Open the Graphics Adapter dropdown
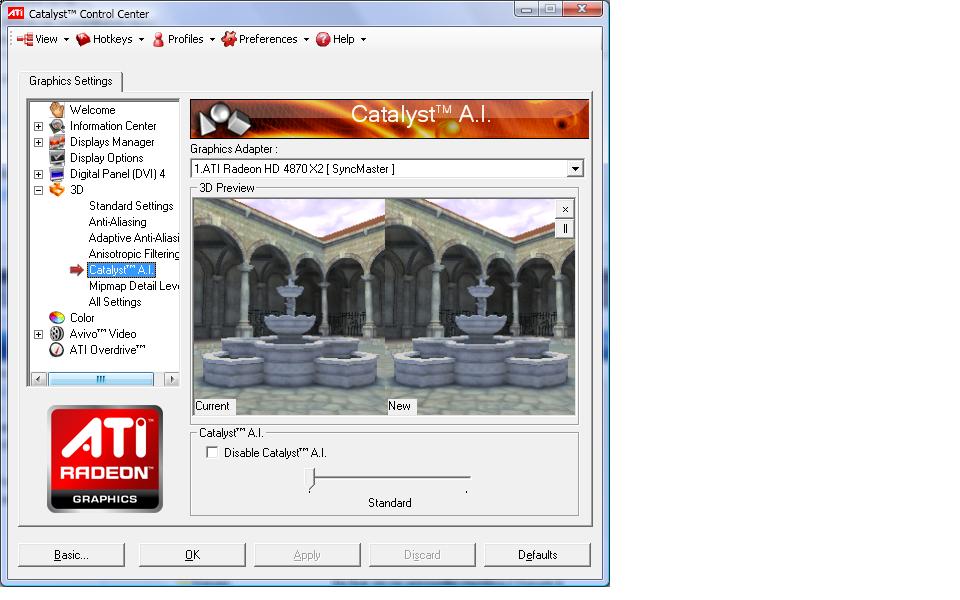960x600 pixels. click(x=575, y=168)
